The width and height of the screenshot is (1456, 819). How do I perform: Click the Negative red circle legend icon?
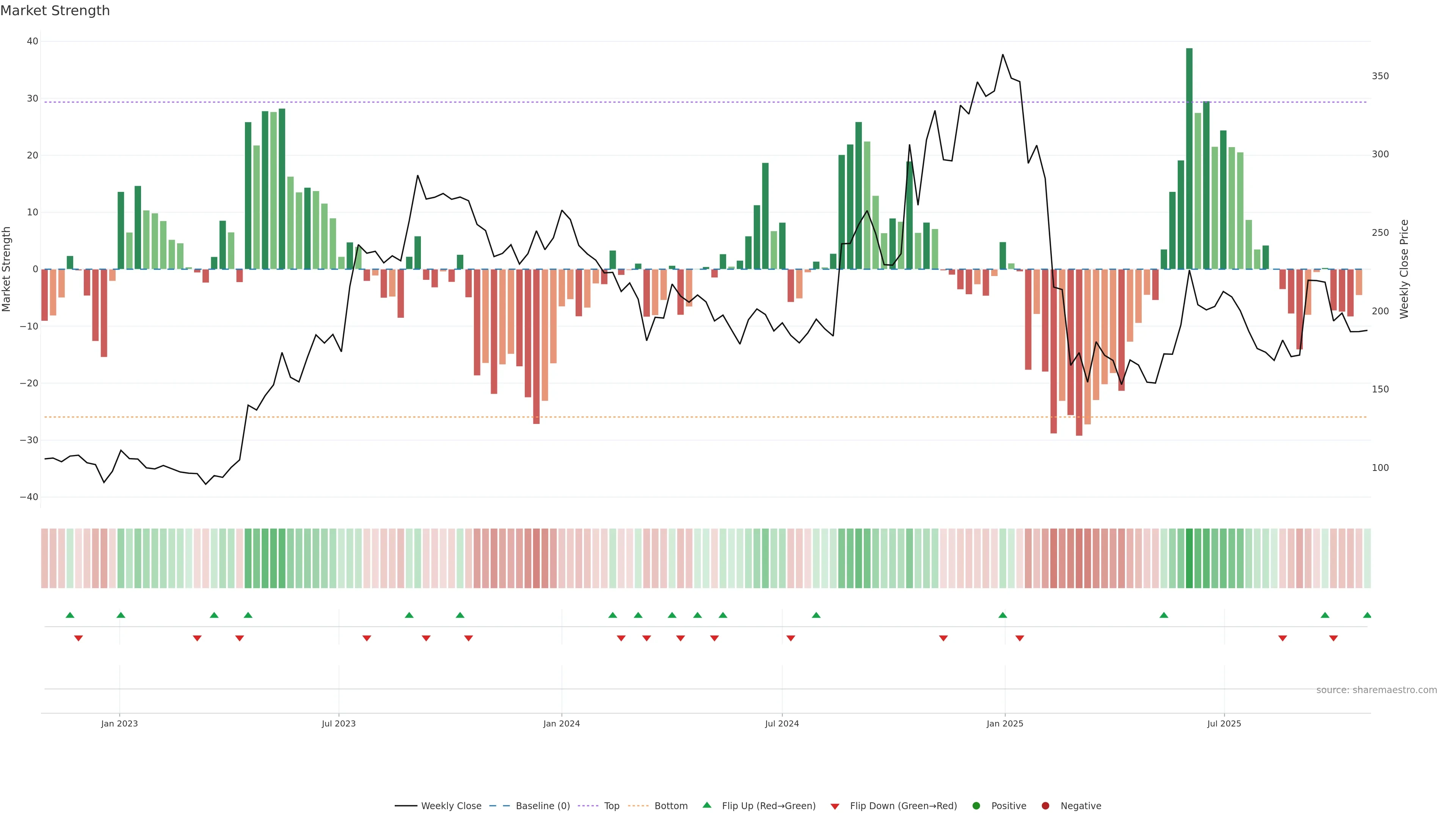click(1045, 806)
